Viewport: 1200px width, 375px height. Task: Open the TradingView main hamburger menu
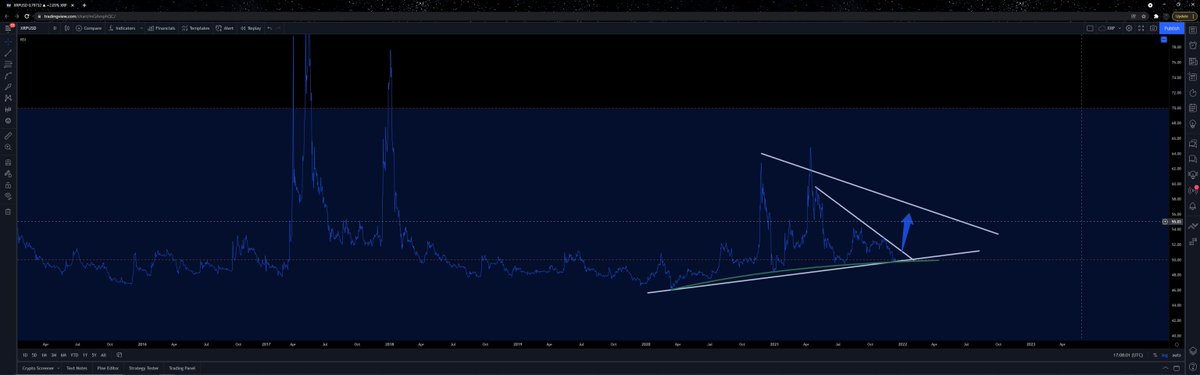8,28
